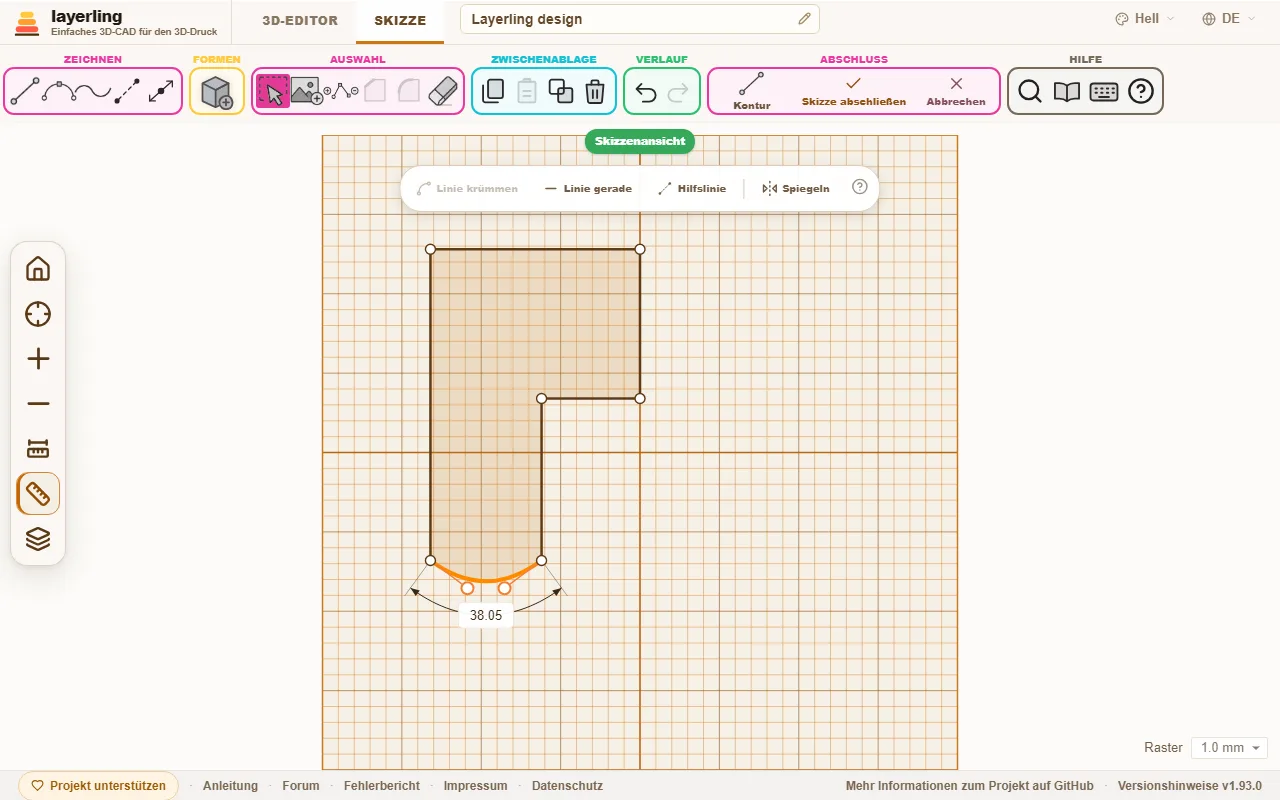
Task: Toggle the Spiegeln mirror option
Action: (x=796, y=188)
